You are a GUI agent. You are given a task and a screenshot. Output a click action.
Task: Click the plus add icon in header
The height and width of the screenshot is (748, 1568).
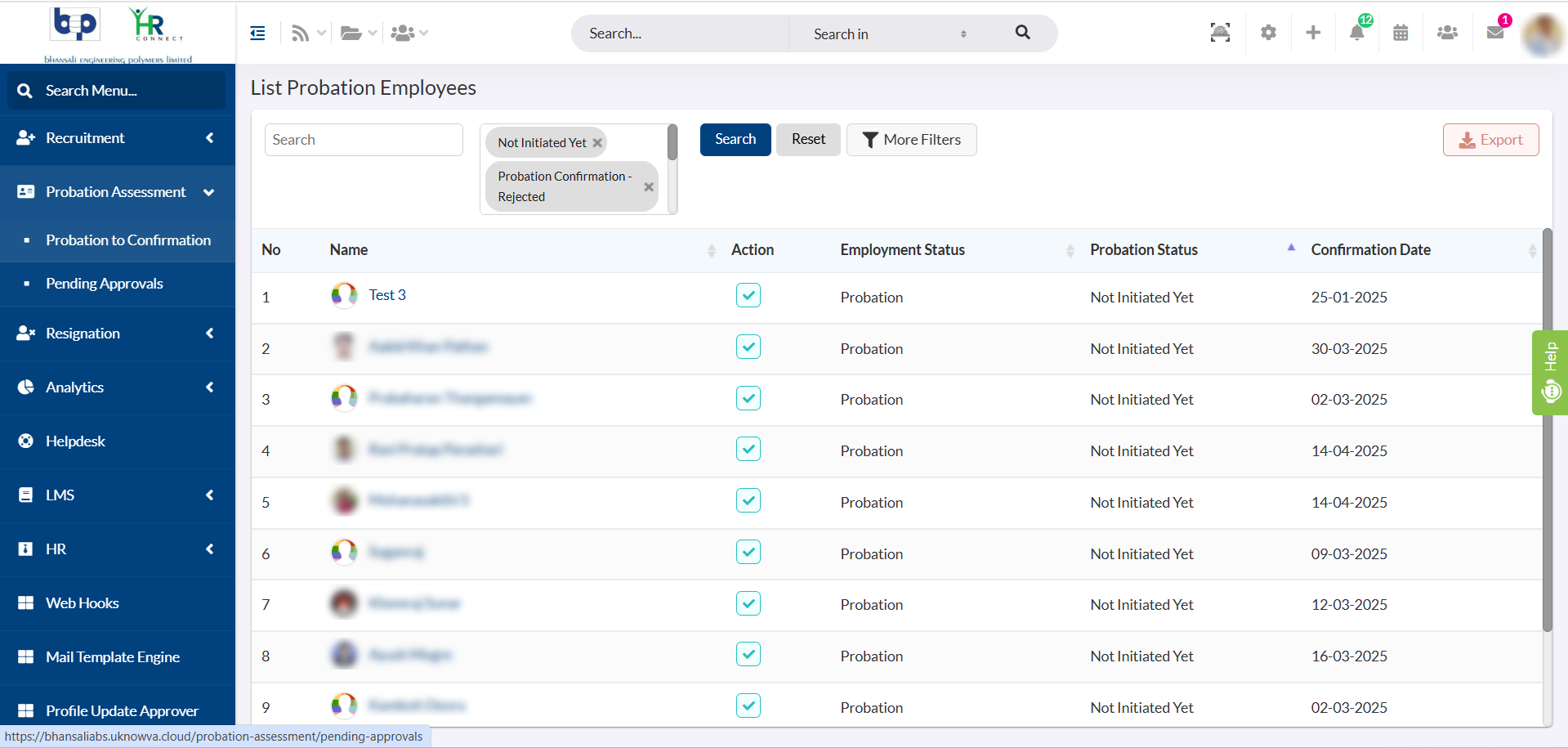click(1313, 33)
